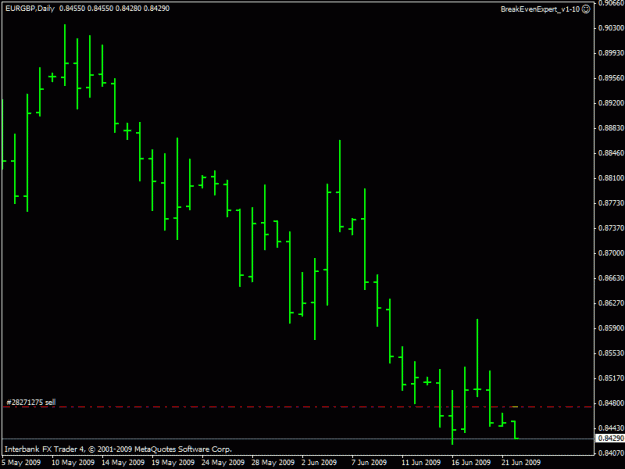The width and height of the screenshot is (625, 469).
Task: Click the 0.84430 price scale label
Action: (611, 428)
